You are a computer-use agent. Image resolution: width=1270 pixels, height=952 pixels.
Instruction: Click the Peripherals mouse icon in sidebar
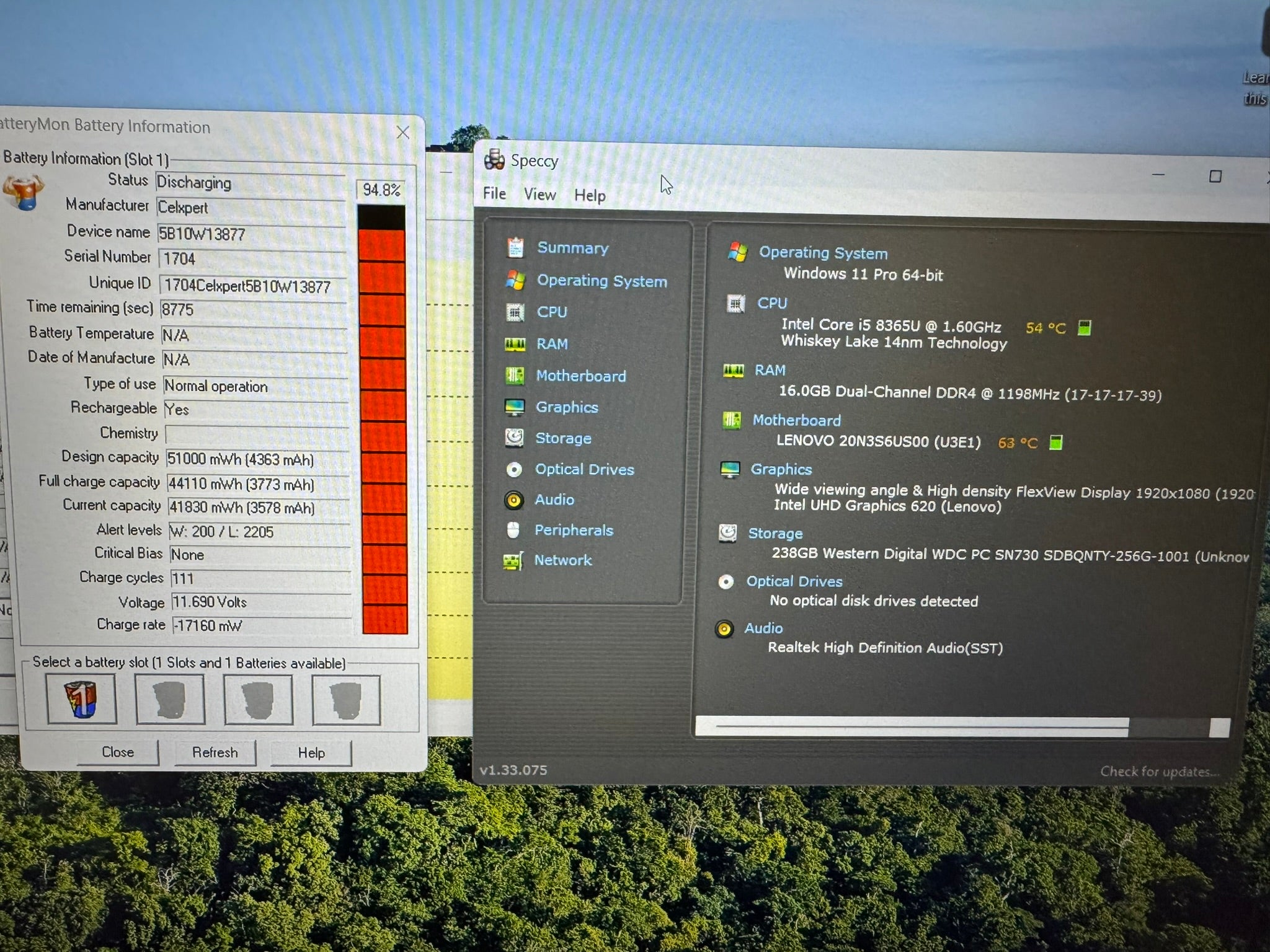tap(513, 530)
